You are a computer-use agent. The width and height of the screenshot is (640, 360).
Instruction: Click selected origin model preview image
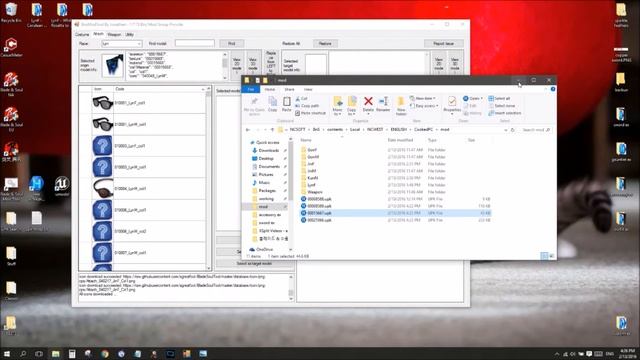[113, 65]
